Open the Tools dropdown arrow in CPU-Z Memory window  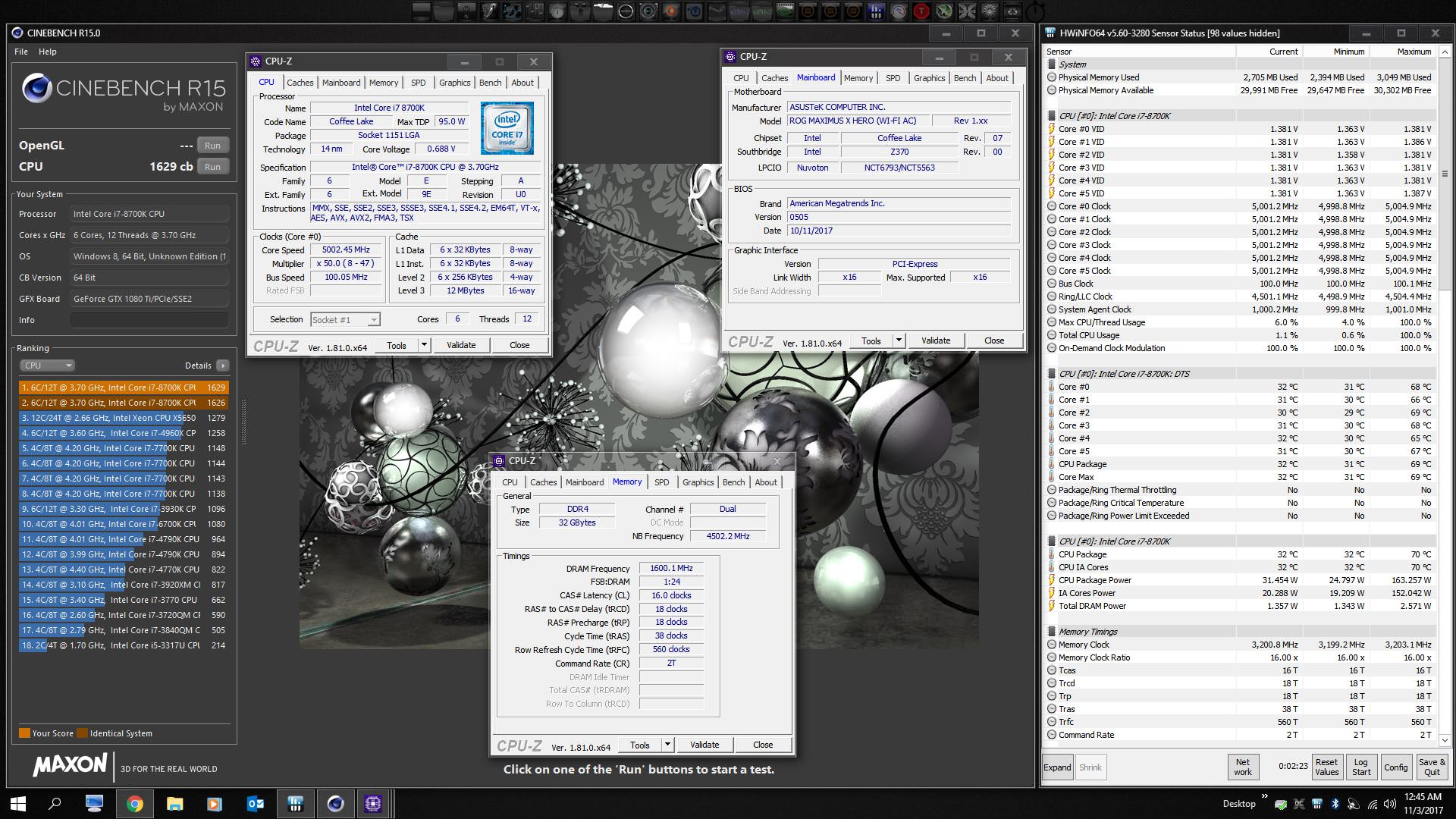[x=667, y=745]
